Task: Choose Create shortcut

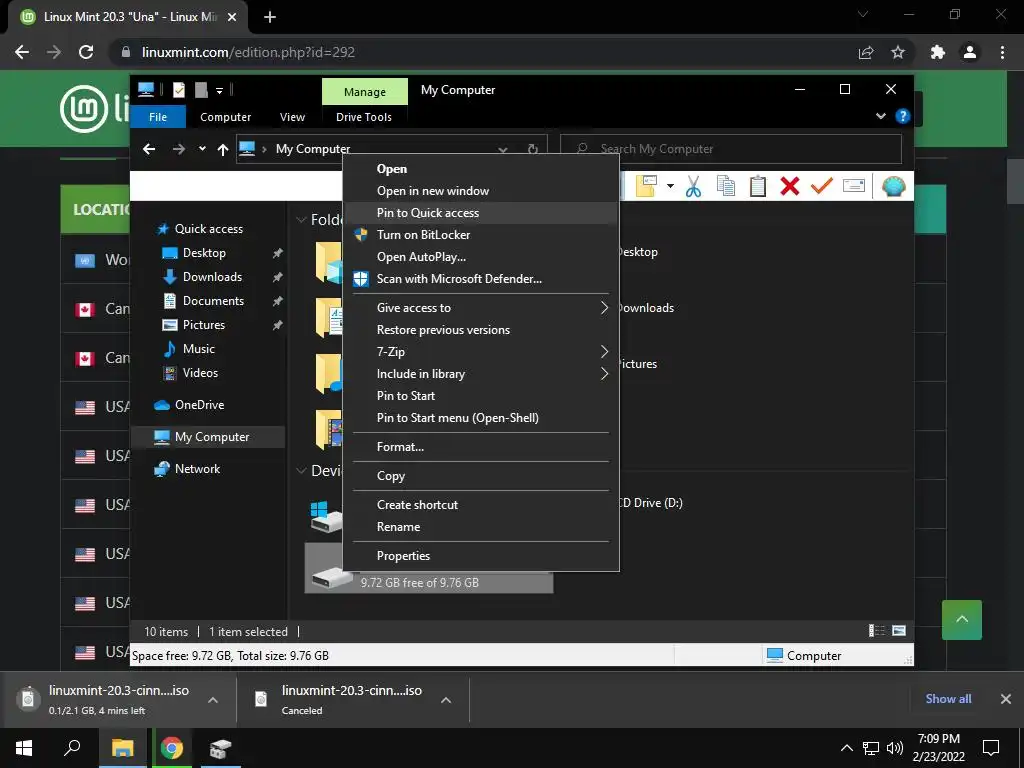Action: (x=480, y=505)
